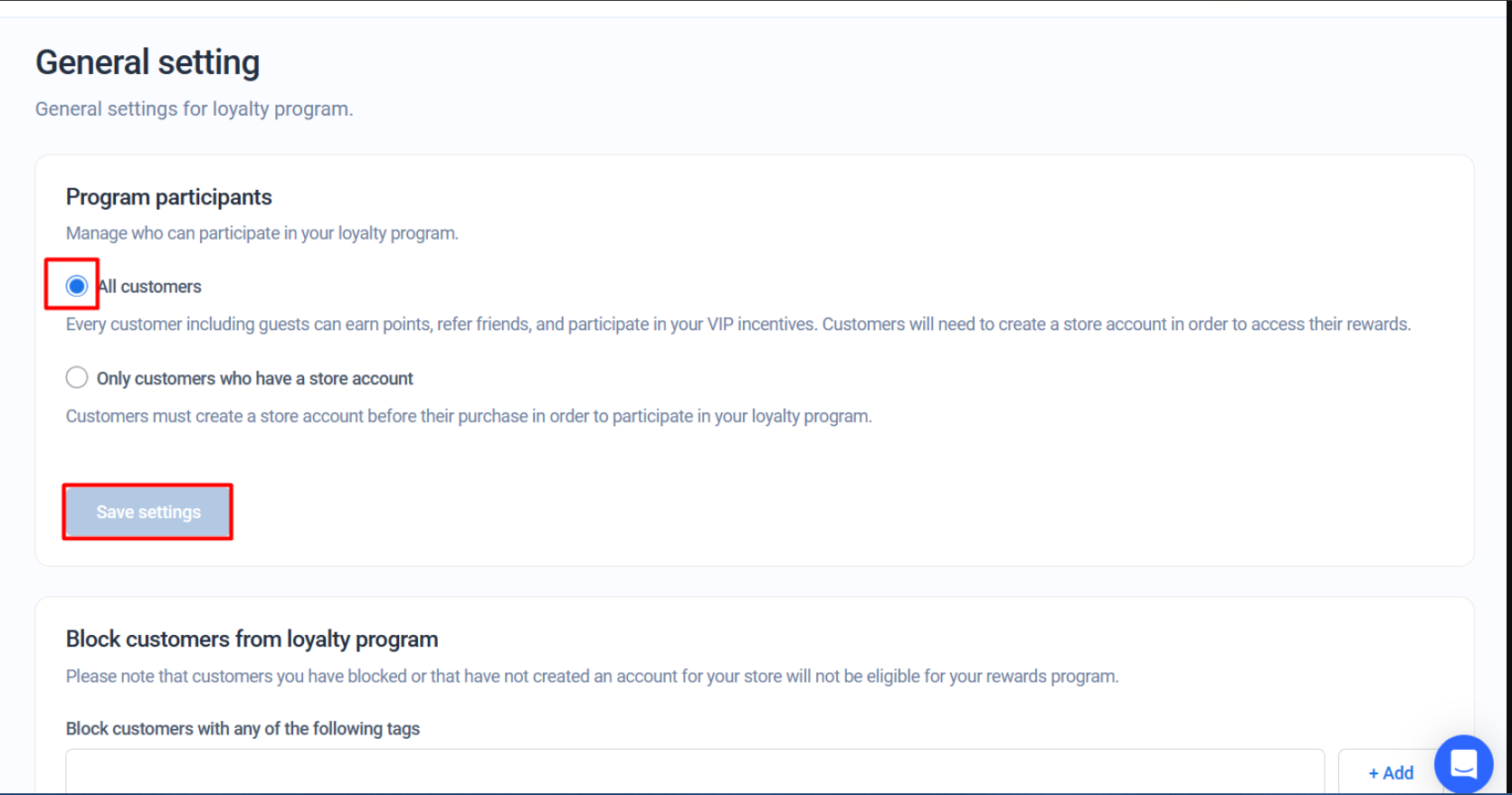Click "Block customers with any of the following tags" label
Screen dimensions: 1512x795
point(242,729)
